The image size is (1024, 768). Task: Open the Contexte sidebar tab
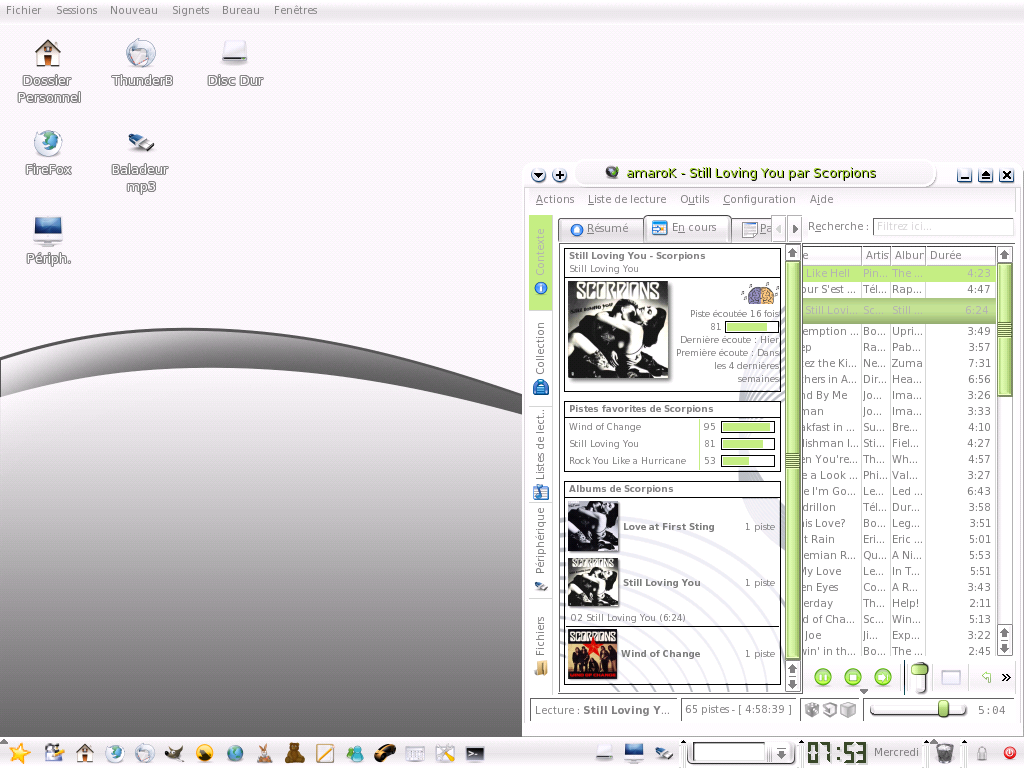point(541,263)
